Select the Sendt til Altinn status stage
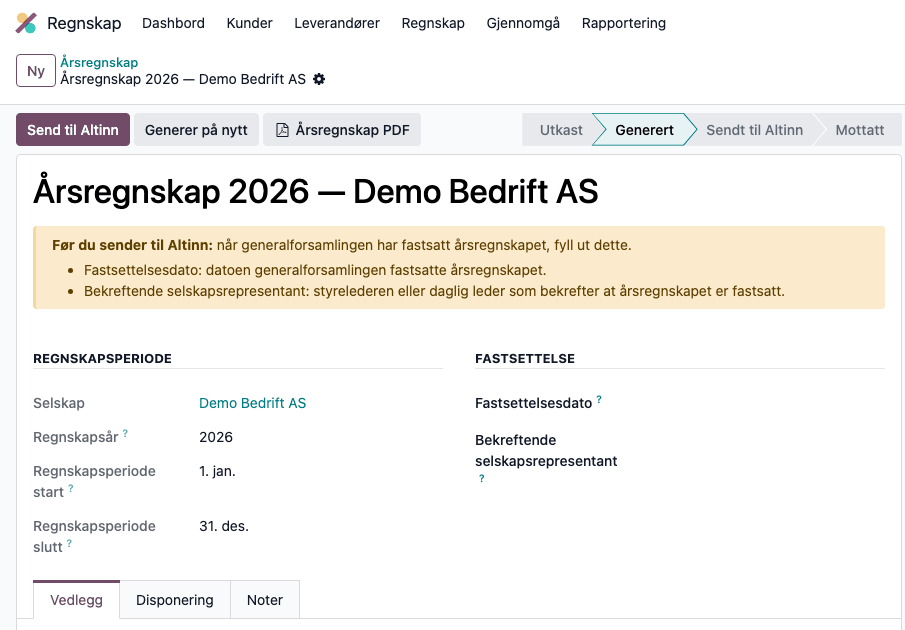The width and height of the screenshot is (905, 630). point(754,130)
